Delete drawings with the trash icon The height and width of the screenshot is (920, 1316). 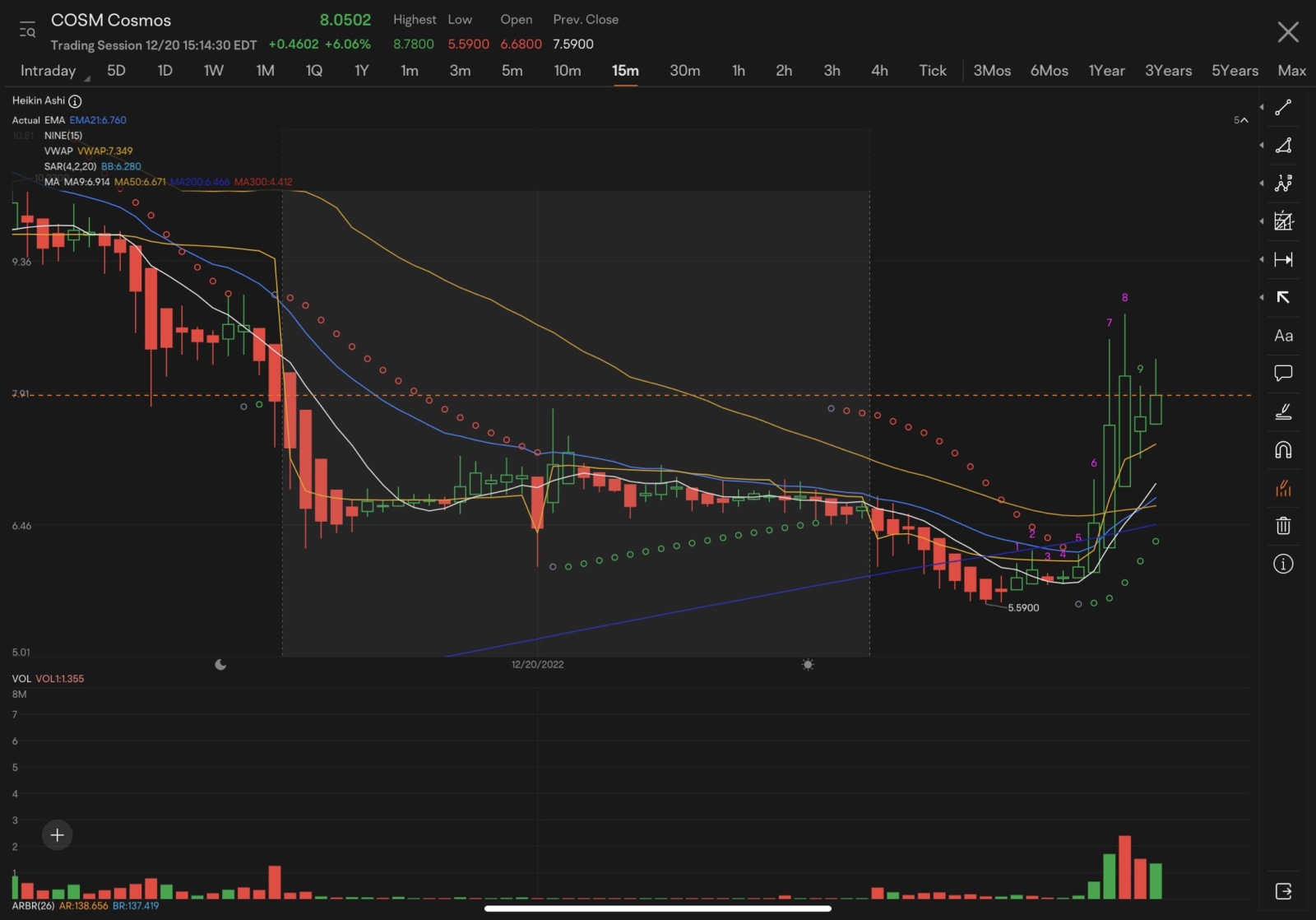tap(1283, 526)
